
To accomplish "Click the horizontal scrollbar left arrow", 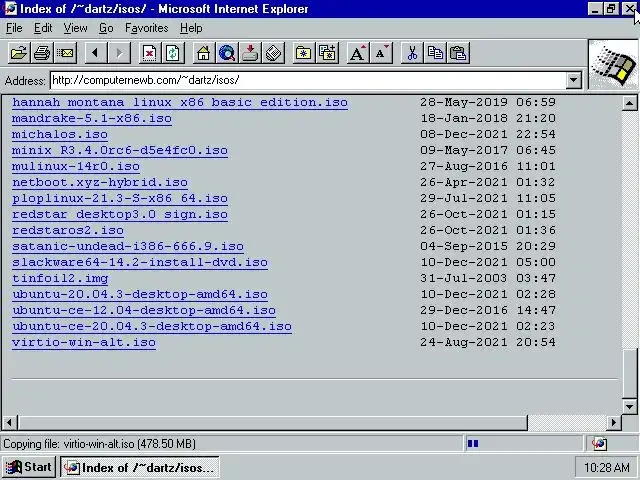I will [x=10, y=422].
